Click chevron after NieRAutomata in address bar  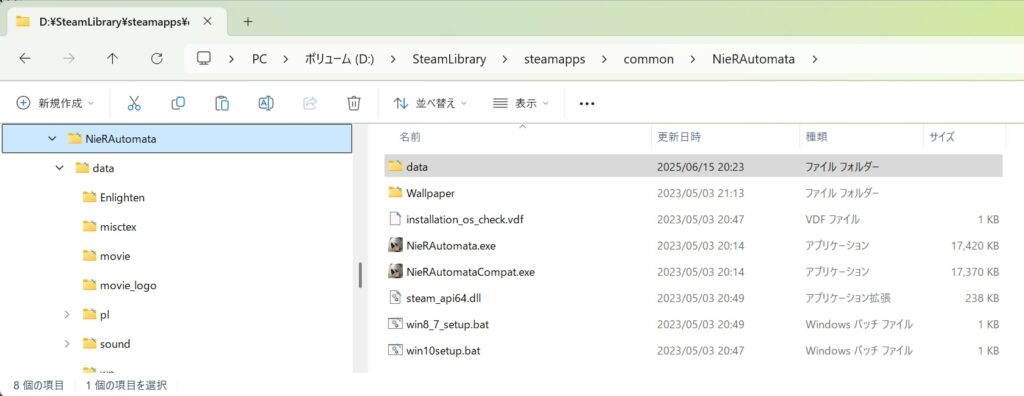(x=814, y=59)
